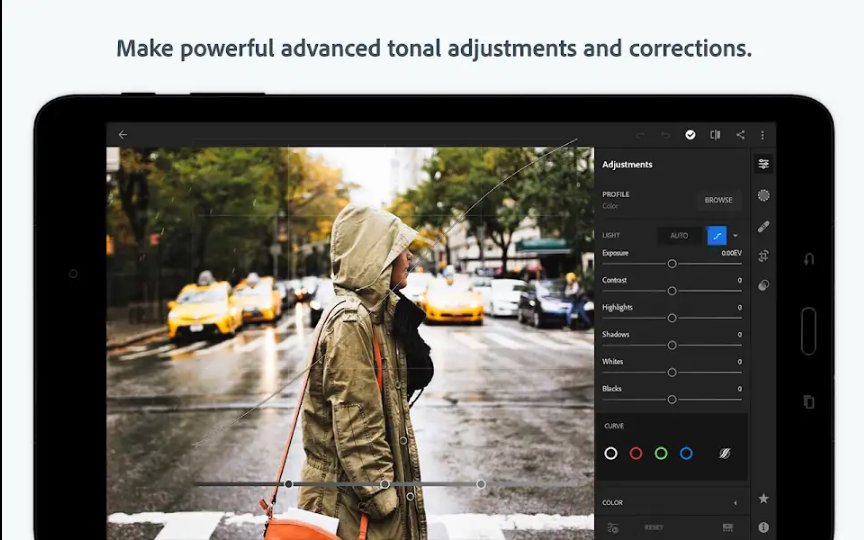Screen dimensions: 864x540
Task: Adjust the Shadows slider handle
Action: pyautogui.click(x=672, y=345)
